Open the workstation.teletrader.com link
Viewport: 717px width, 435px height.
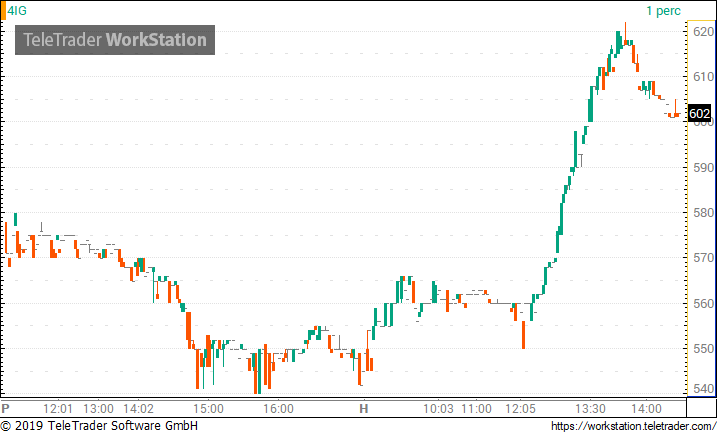(634, 426)
